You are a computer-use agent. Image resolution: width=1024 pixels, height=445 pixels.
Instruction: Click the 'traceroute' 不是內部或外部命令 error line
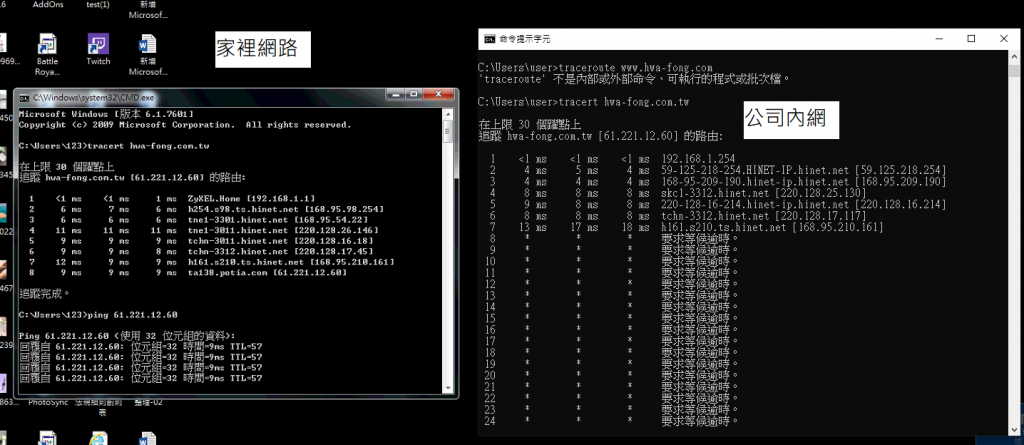click(635, 79)
